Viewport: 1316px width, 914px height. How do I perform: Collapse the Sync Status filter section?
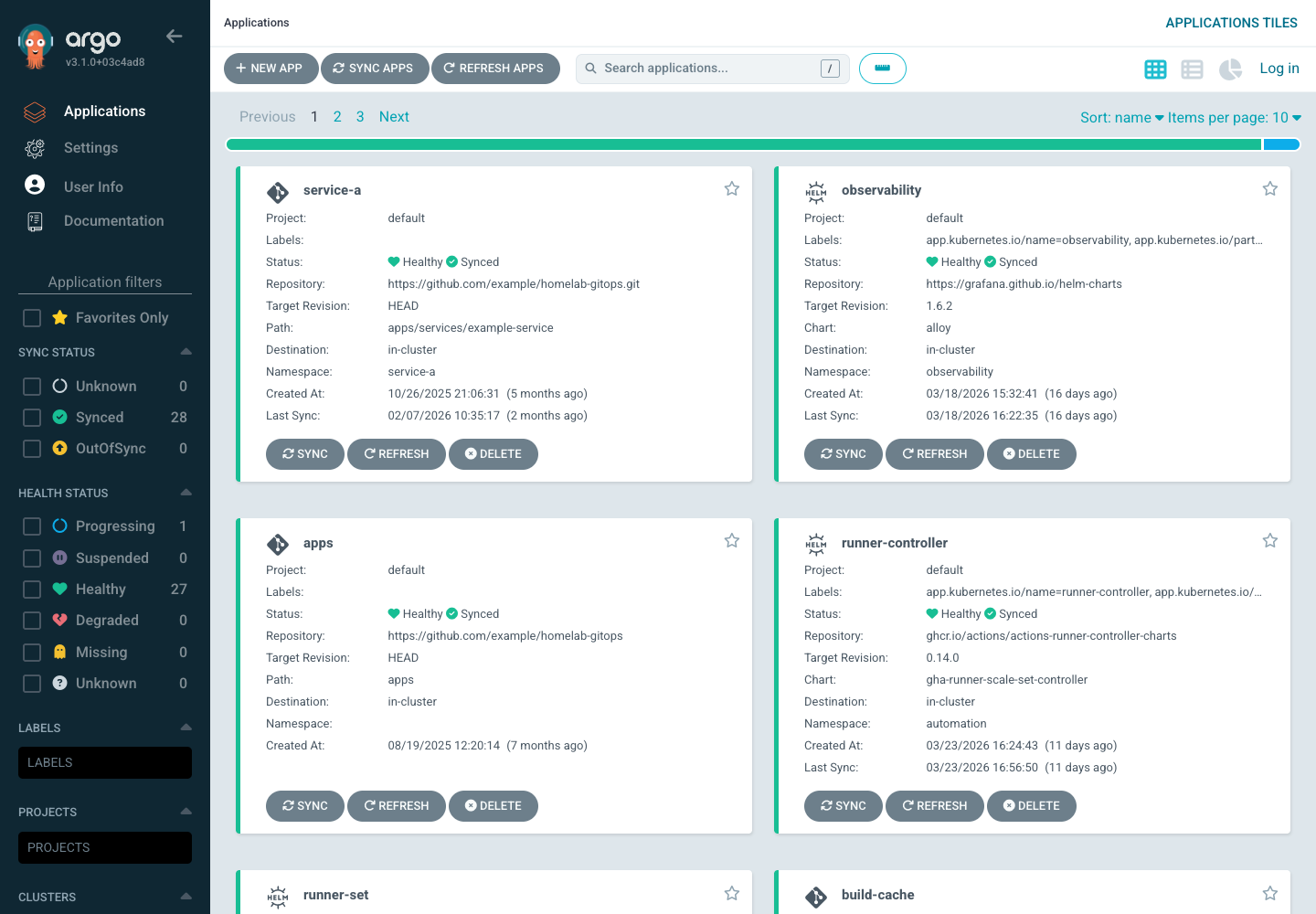pyautogui.click(x=186, y=352)
